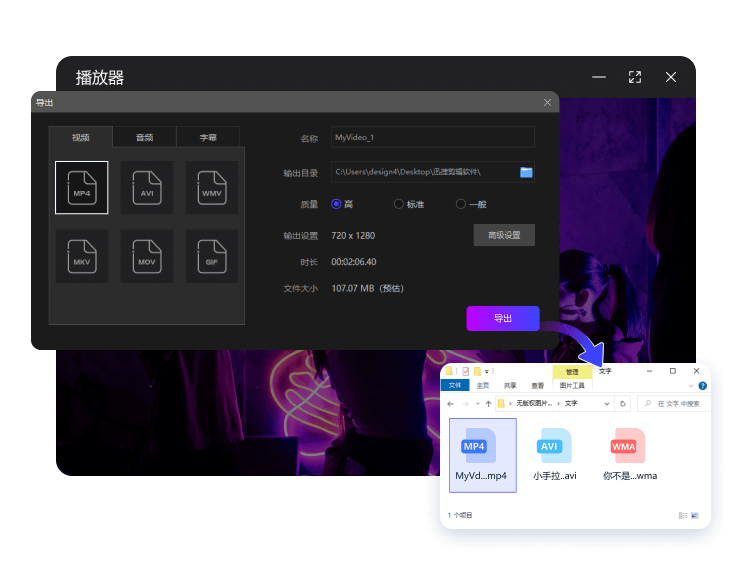Open the 图片工具 ribbon tab

pos(572,386)
